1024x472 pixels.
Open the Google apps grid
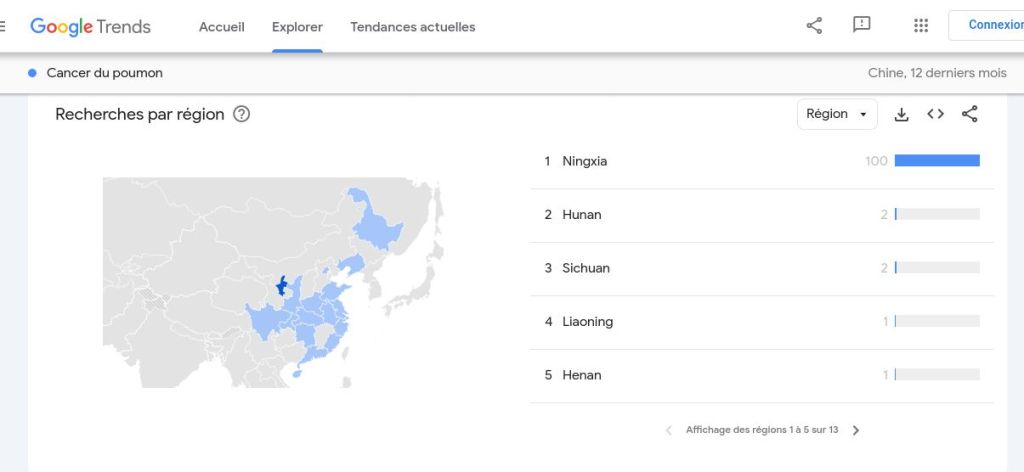pos(921,26)
